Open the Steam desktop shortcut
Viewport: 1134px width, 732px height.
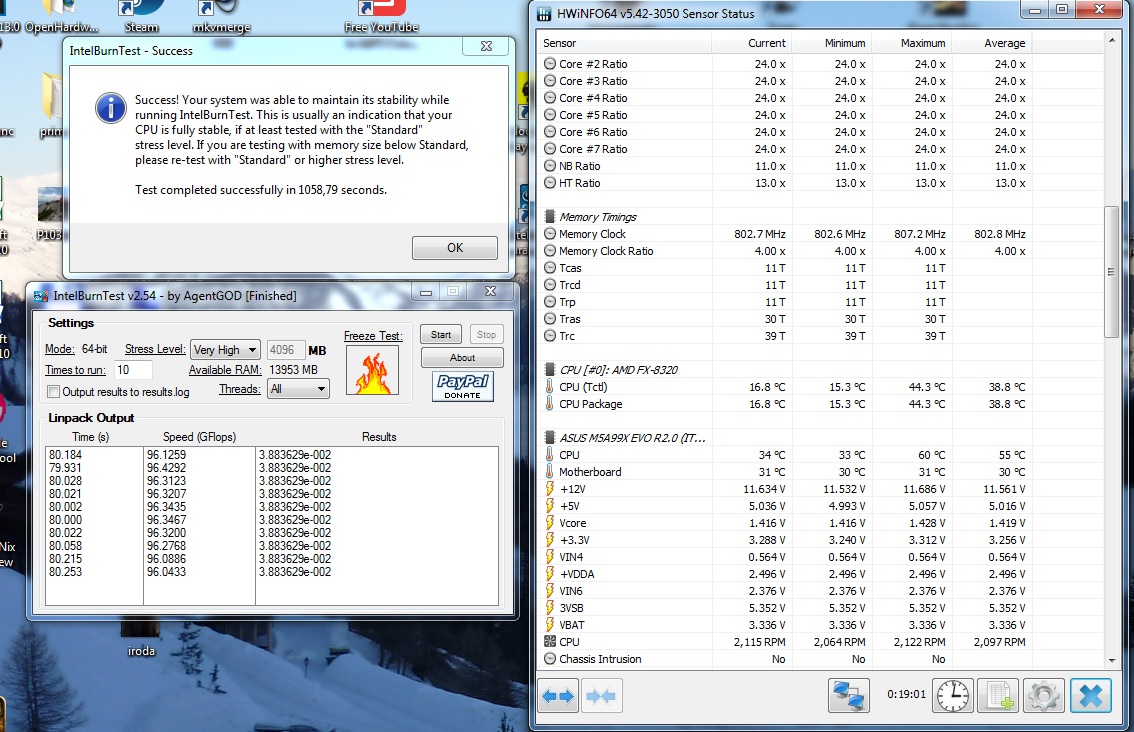[141, 17]
